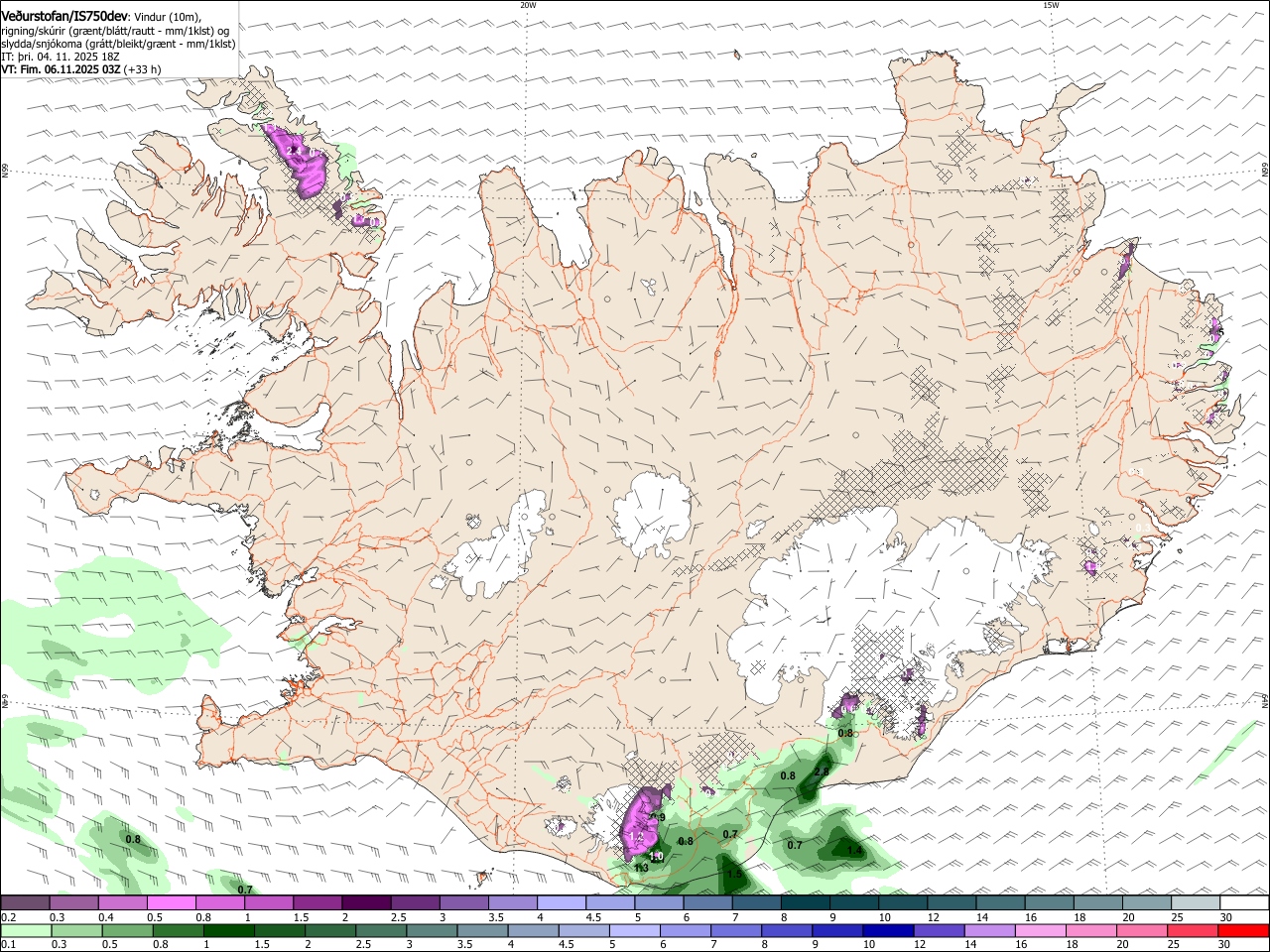Click the '15W' longitude label
The image size is (1270, 952).
[x=1051, y=5]
